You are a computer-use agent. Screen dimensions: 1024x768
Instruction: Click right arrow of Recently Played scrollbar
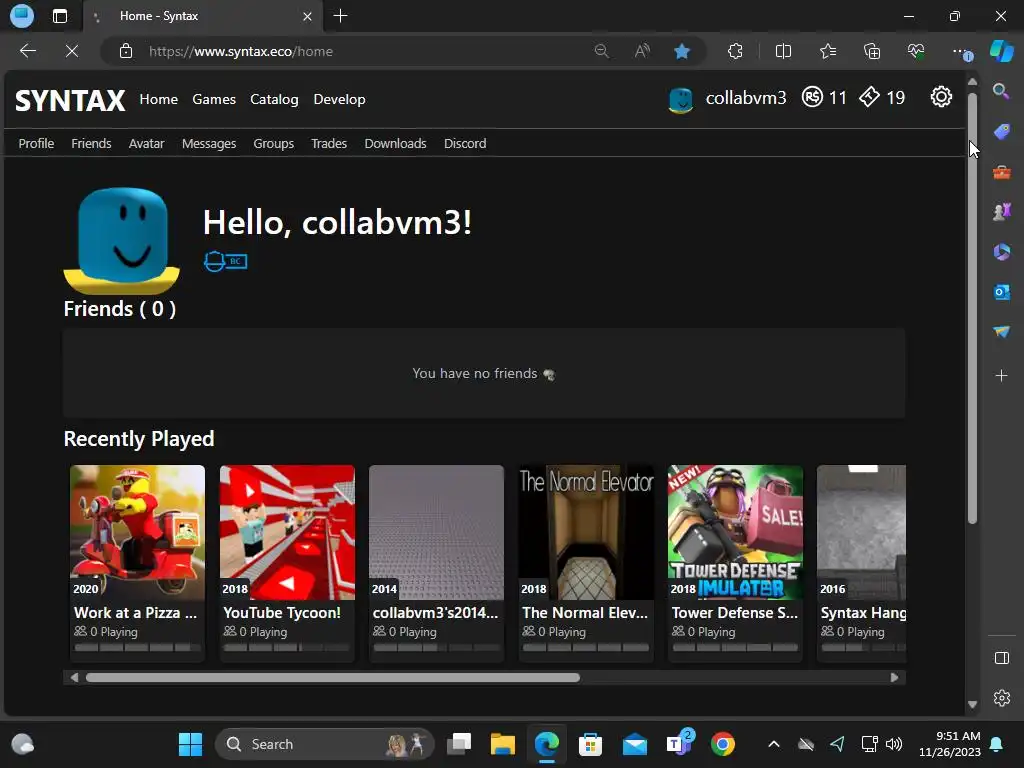[895, 678]
